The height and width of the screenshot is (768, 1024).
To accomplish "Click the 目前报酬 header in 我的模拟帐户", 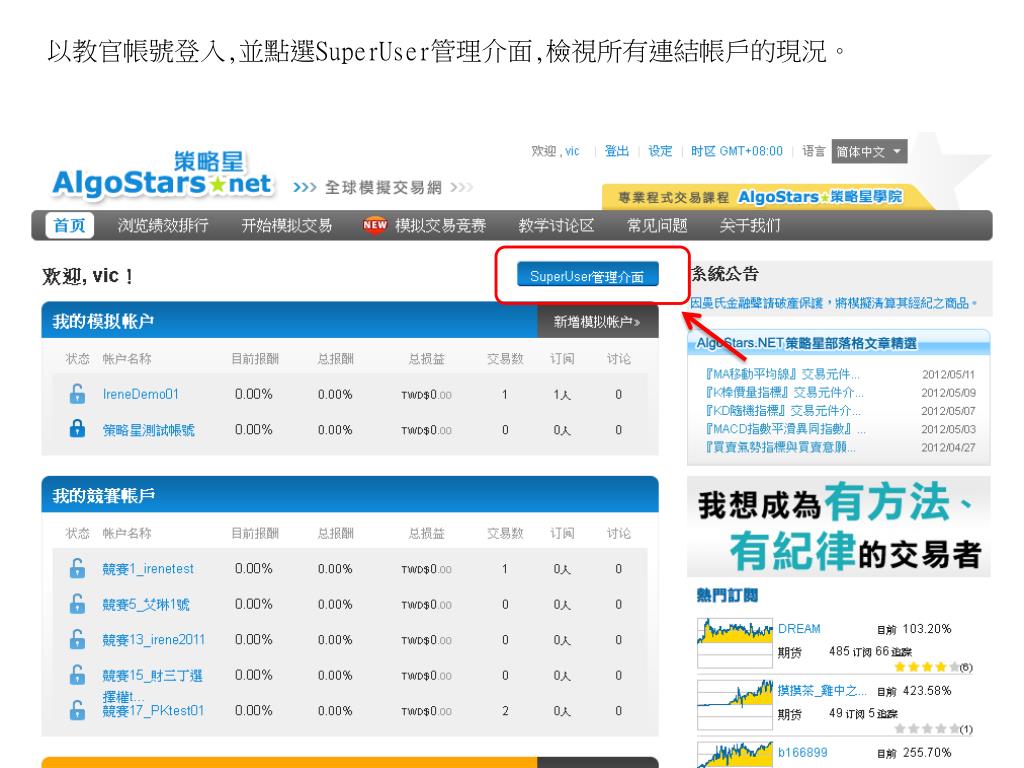I will pos(255,359).
